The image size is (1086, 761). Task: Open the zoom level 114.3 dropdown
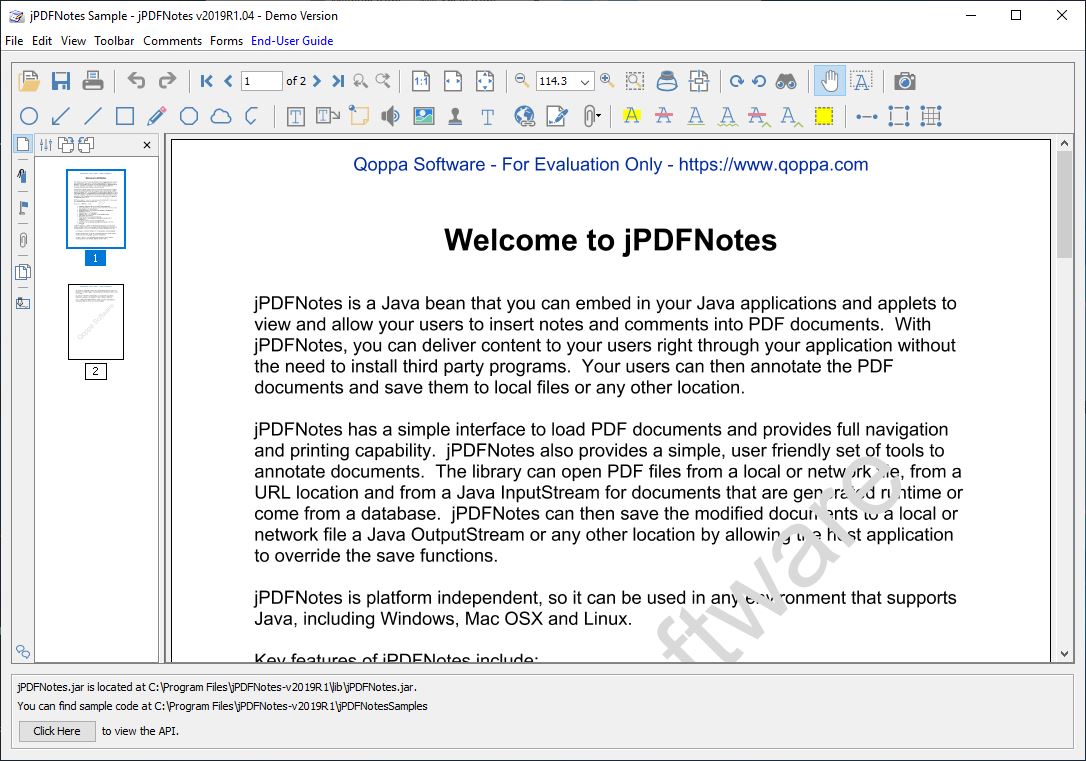(585, 82)
